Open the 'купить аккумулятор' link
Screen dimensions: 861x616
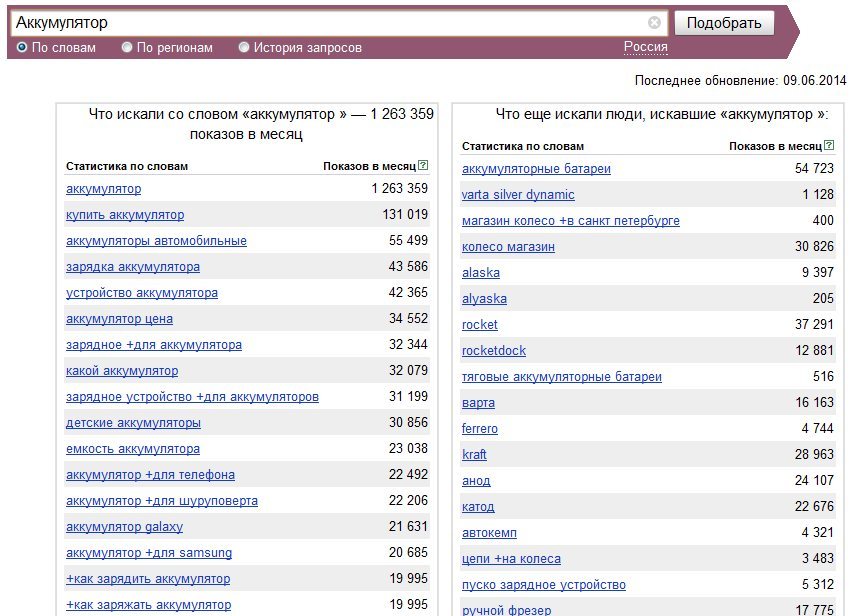[x=125, y=215]
